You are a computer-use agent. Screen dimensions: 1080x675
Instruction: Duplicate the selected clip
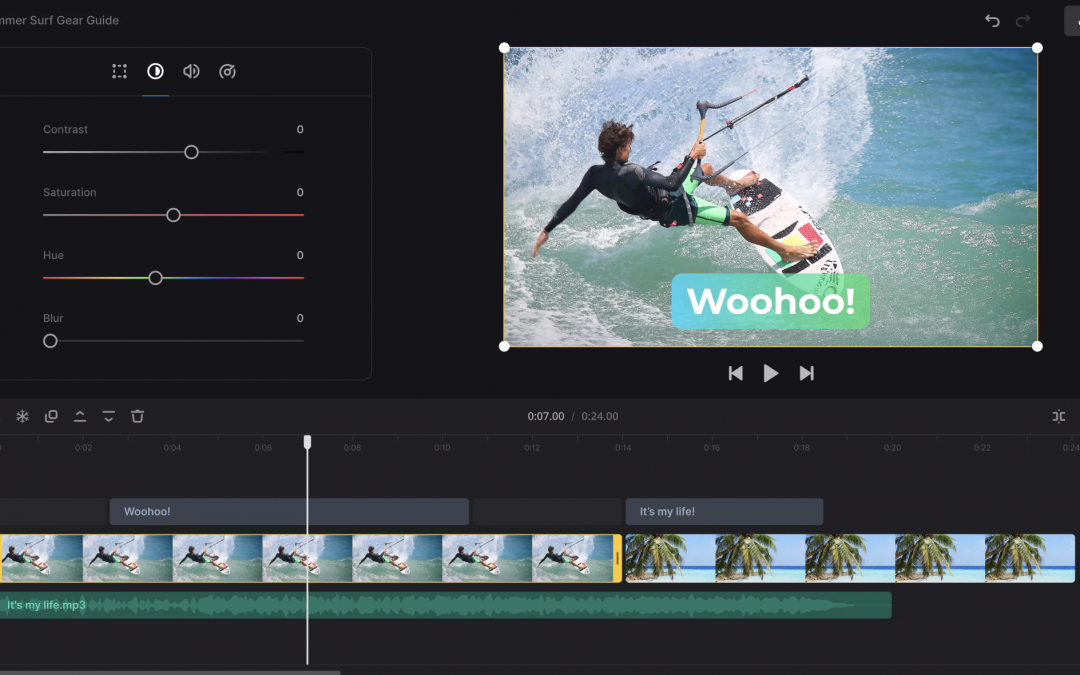click(x=51, y=416)
